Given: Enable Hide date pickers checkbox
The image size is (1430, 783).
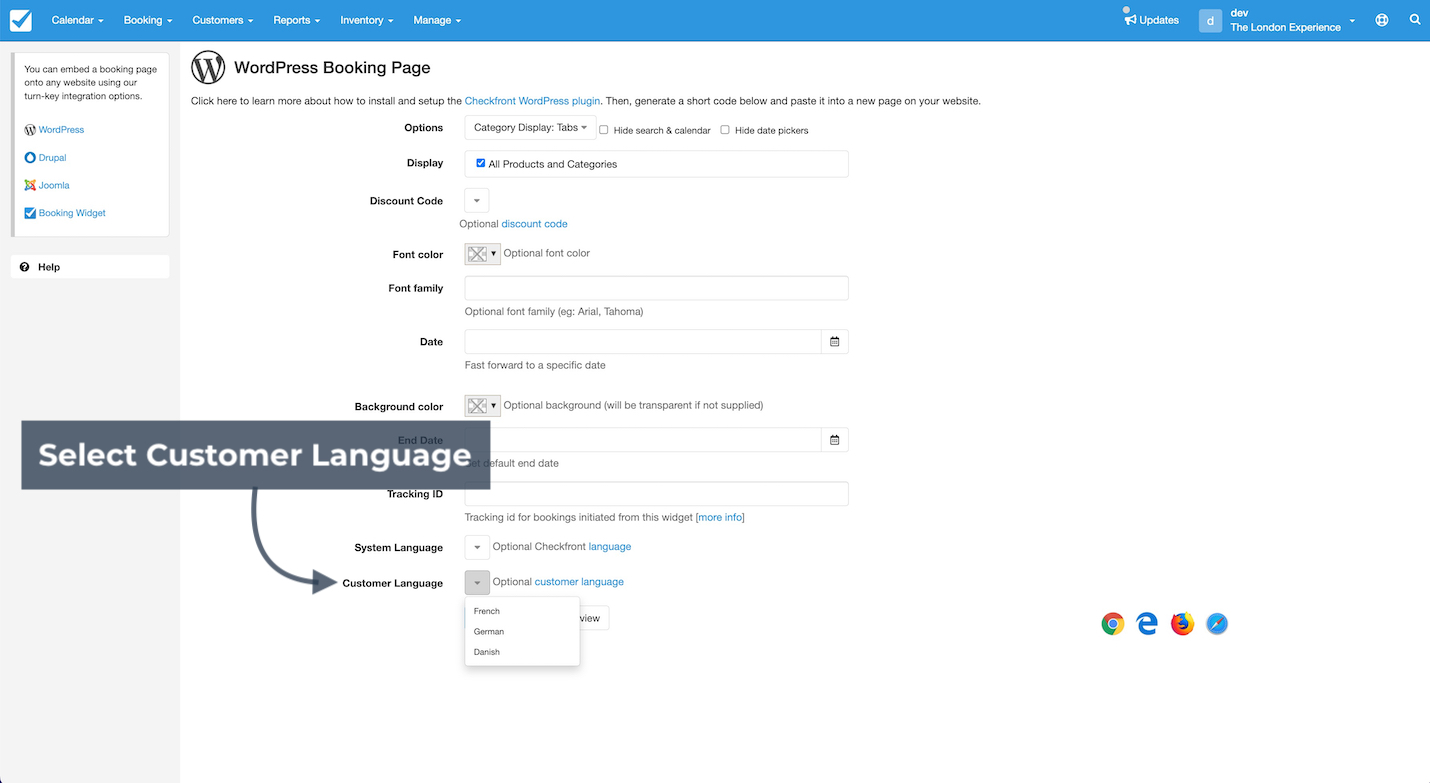Looking at the screenshot, I should tap(725, 130).
